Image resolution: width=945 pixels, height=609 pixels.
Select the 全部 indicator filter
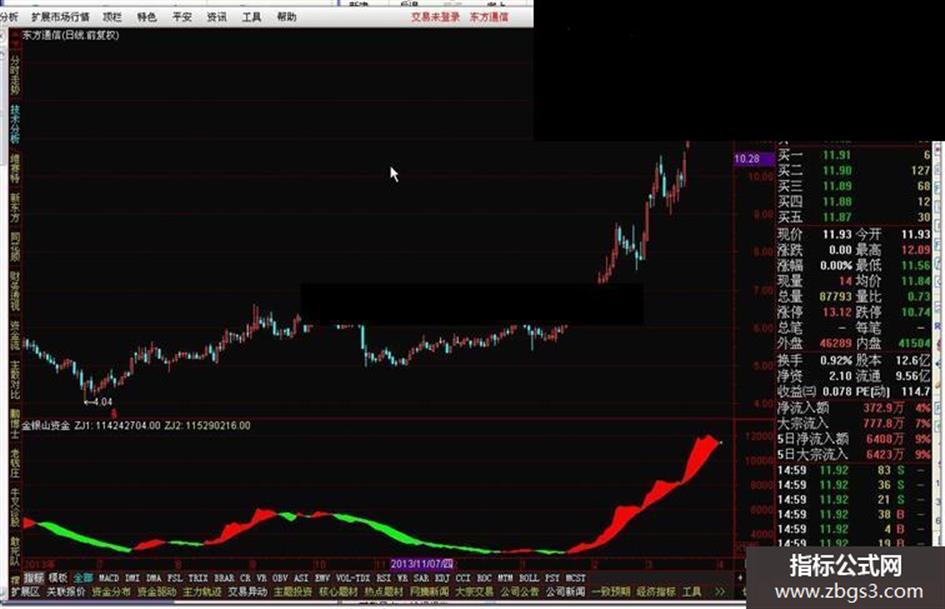tap(83, 578)
